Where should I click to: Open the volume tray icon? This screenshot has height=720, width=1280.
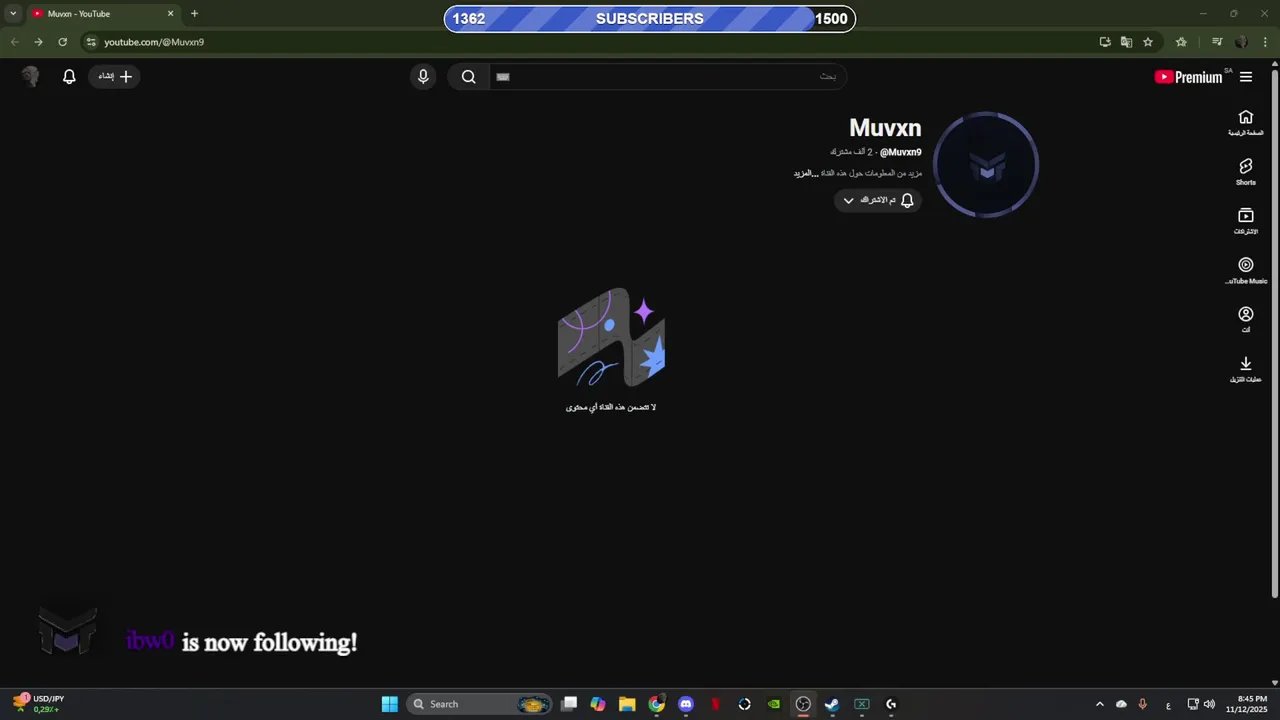tap(1209, 704)
